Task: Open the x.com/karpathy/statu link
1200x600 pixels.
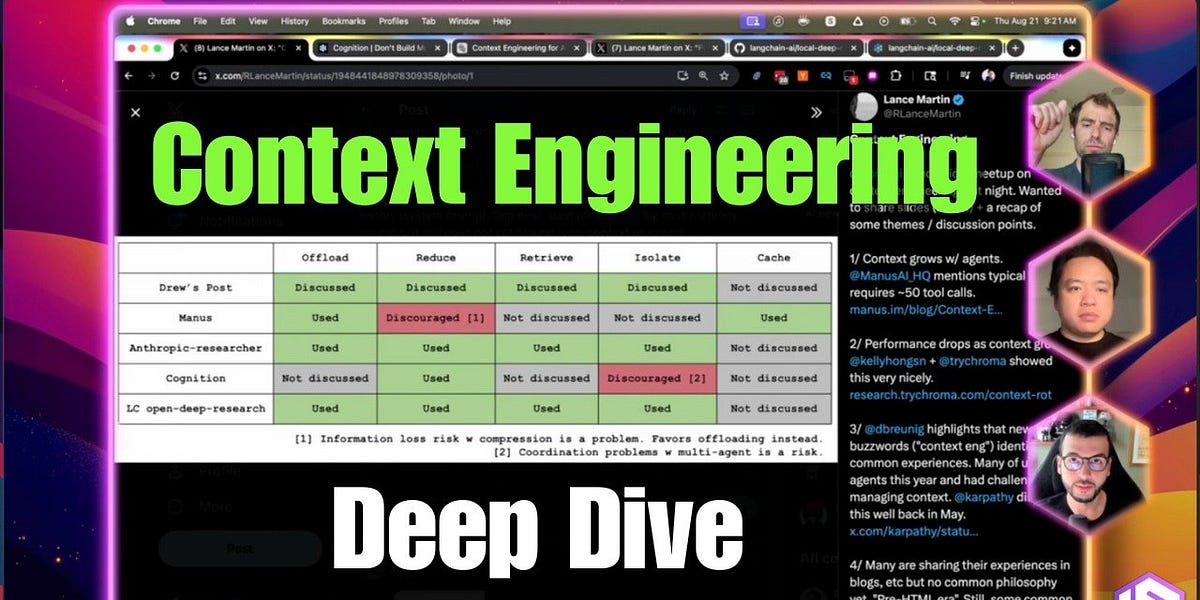Action: [914, 531]
